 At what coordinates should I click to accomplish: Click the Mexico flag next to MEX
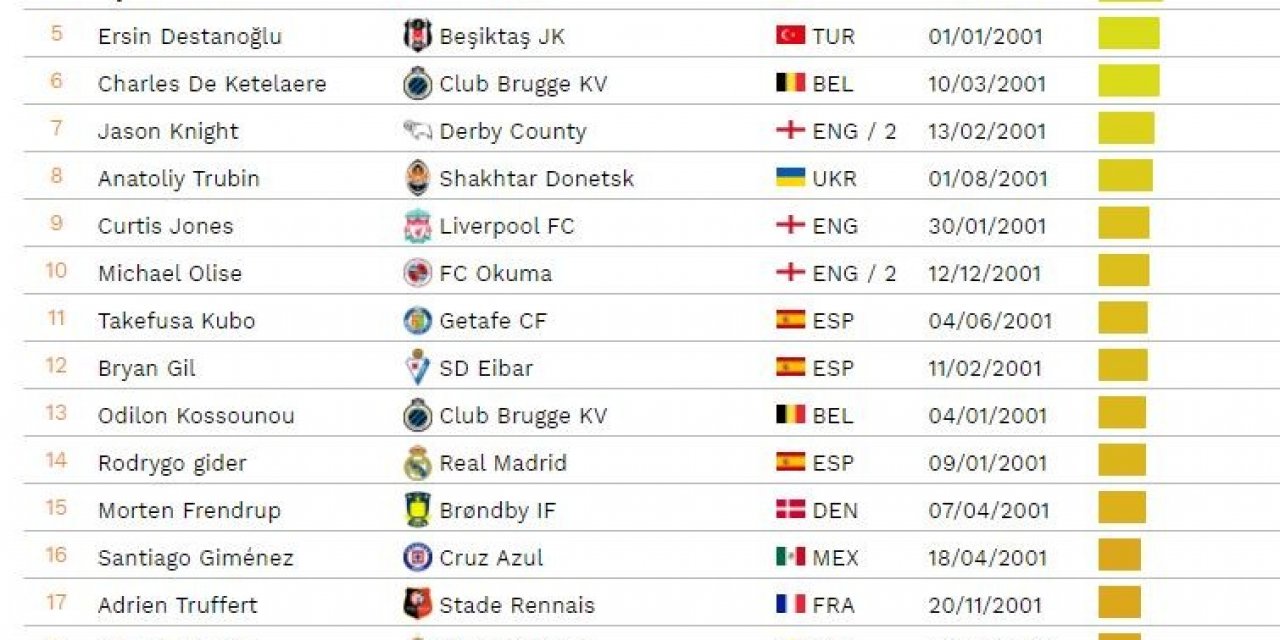[x=790, y=556]
